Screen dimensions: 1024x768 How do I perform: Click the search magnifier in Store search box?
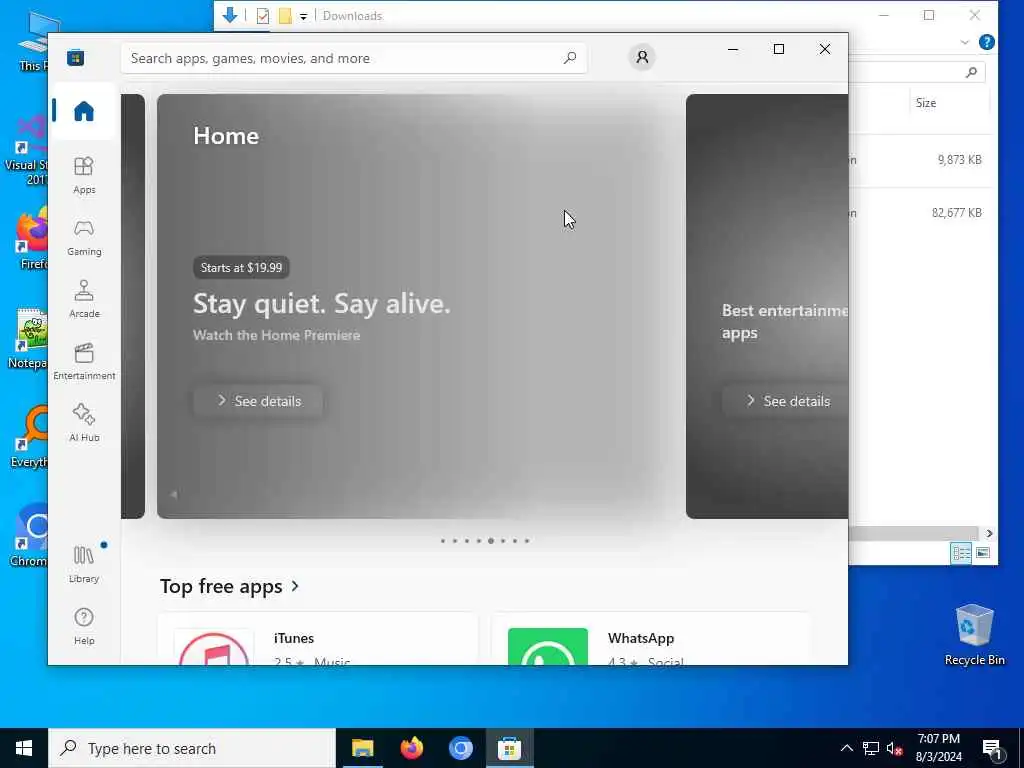[569, 58]
